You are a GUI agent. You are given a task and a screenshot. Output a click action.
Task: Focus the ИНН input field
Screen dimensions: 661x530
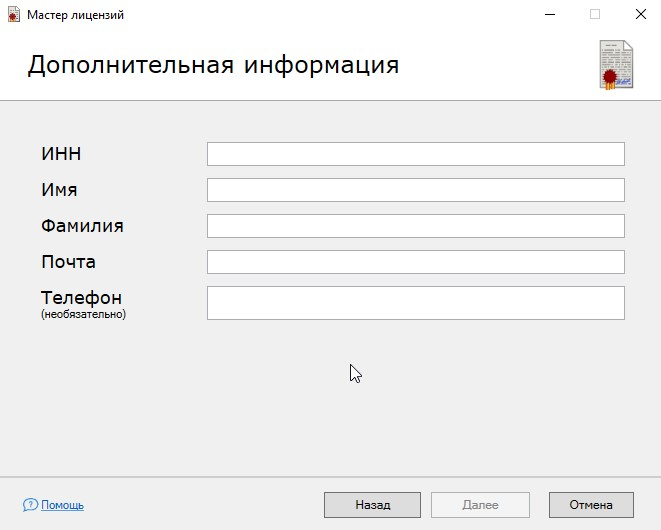(x=416, y=154)
